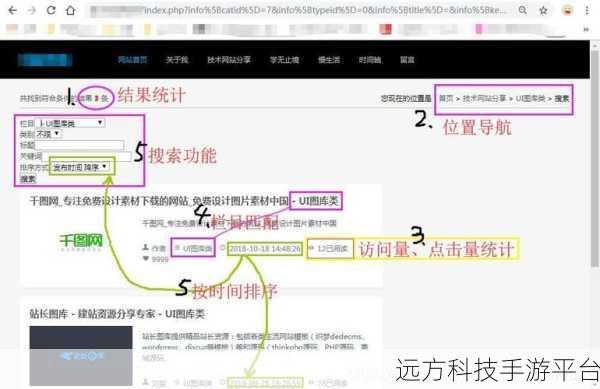Click the clock icon before 2018-10-18 date

click(222, 248)
